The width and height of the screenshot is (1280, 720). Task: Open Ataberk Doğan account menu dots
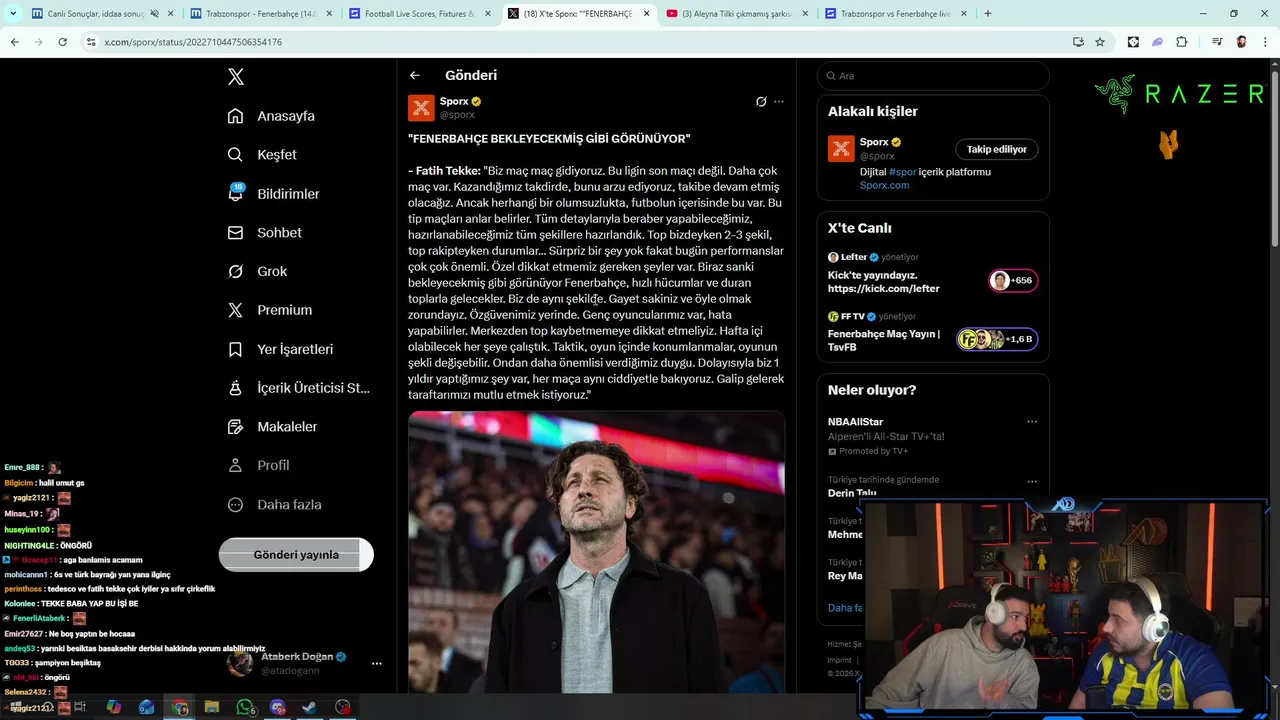(377, 663)
